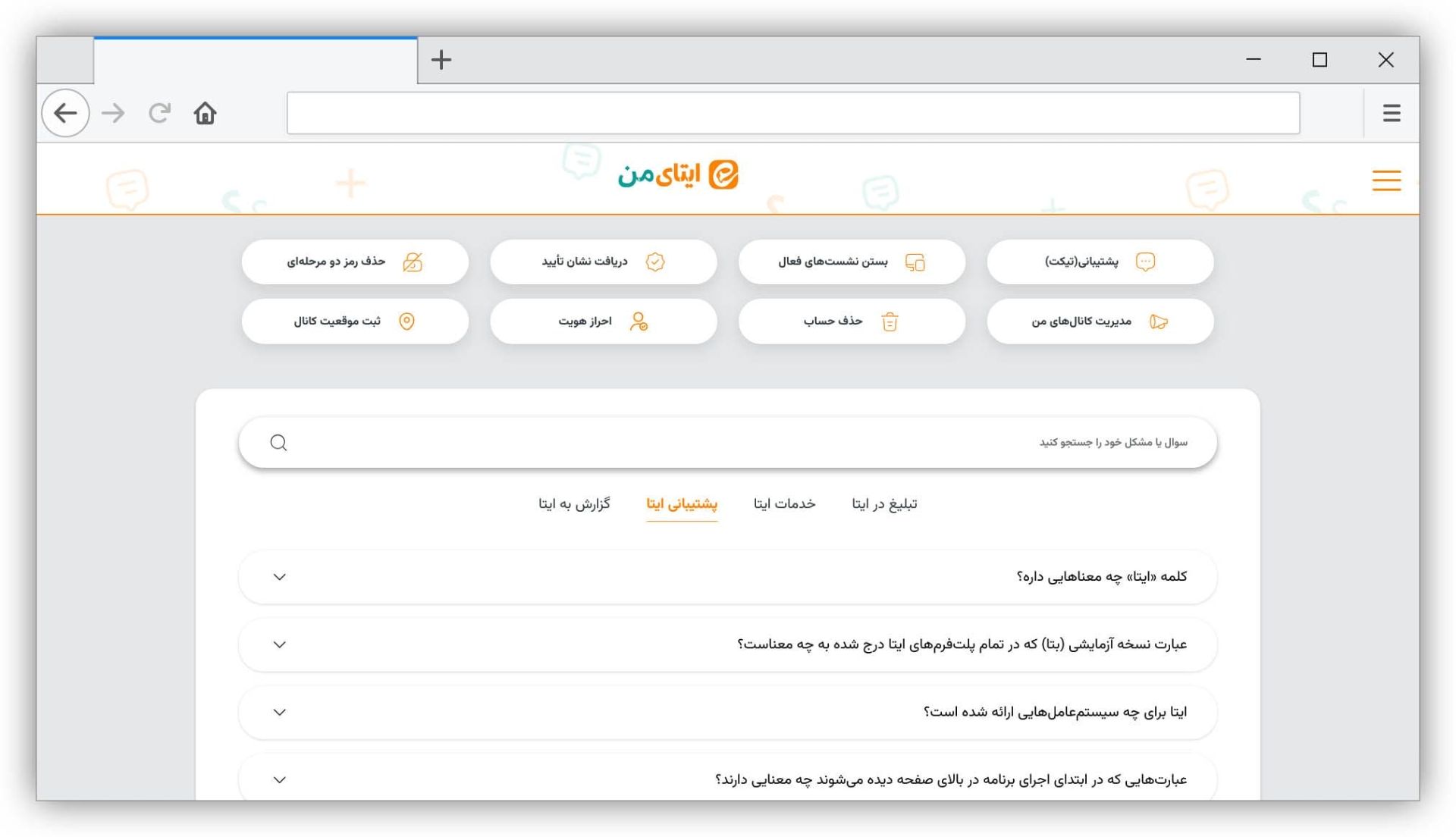Click question text about نسخه آزمایشی (بتا)

tap(962, 644)
